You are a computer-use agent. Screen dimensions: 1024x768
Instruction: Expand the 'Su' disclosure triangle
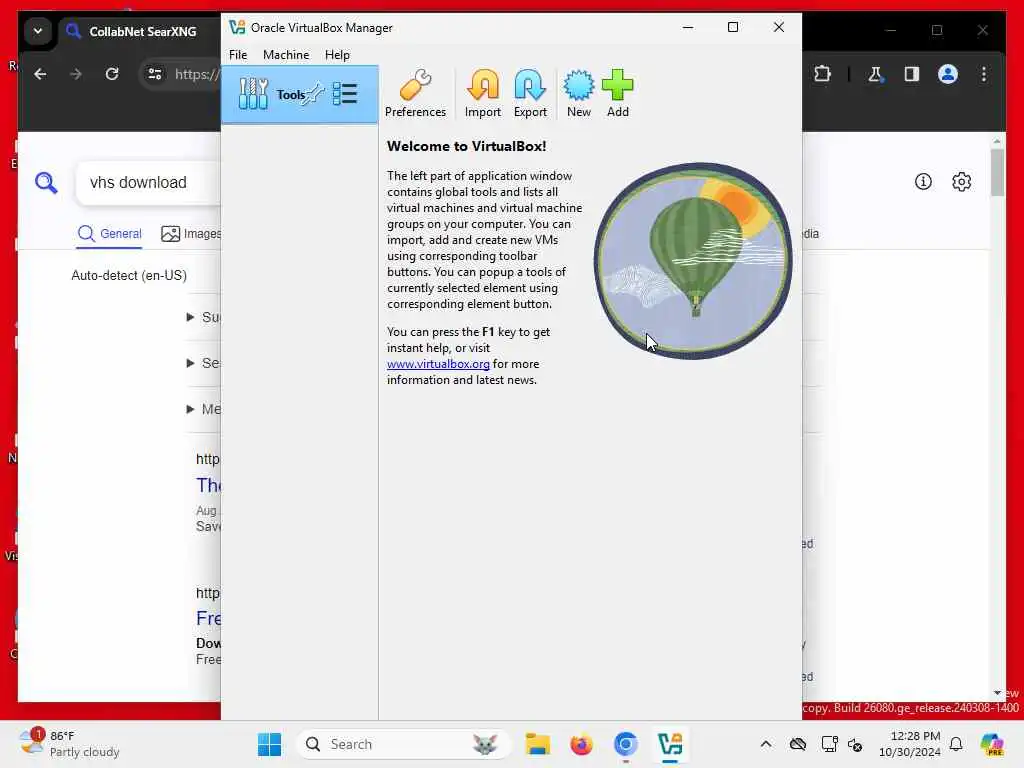point(190,317)
